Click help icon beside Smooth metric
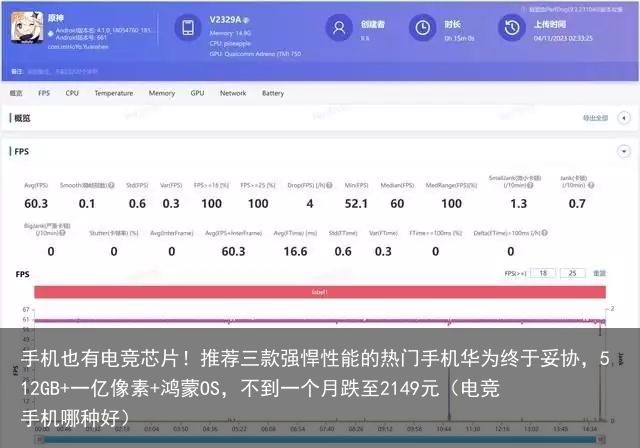The height and width of the screenshot is (448, 640). tap(111, 185)
